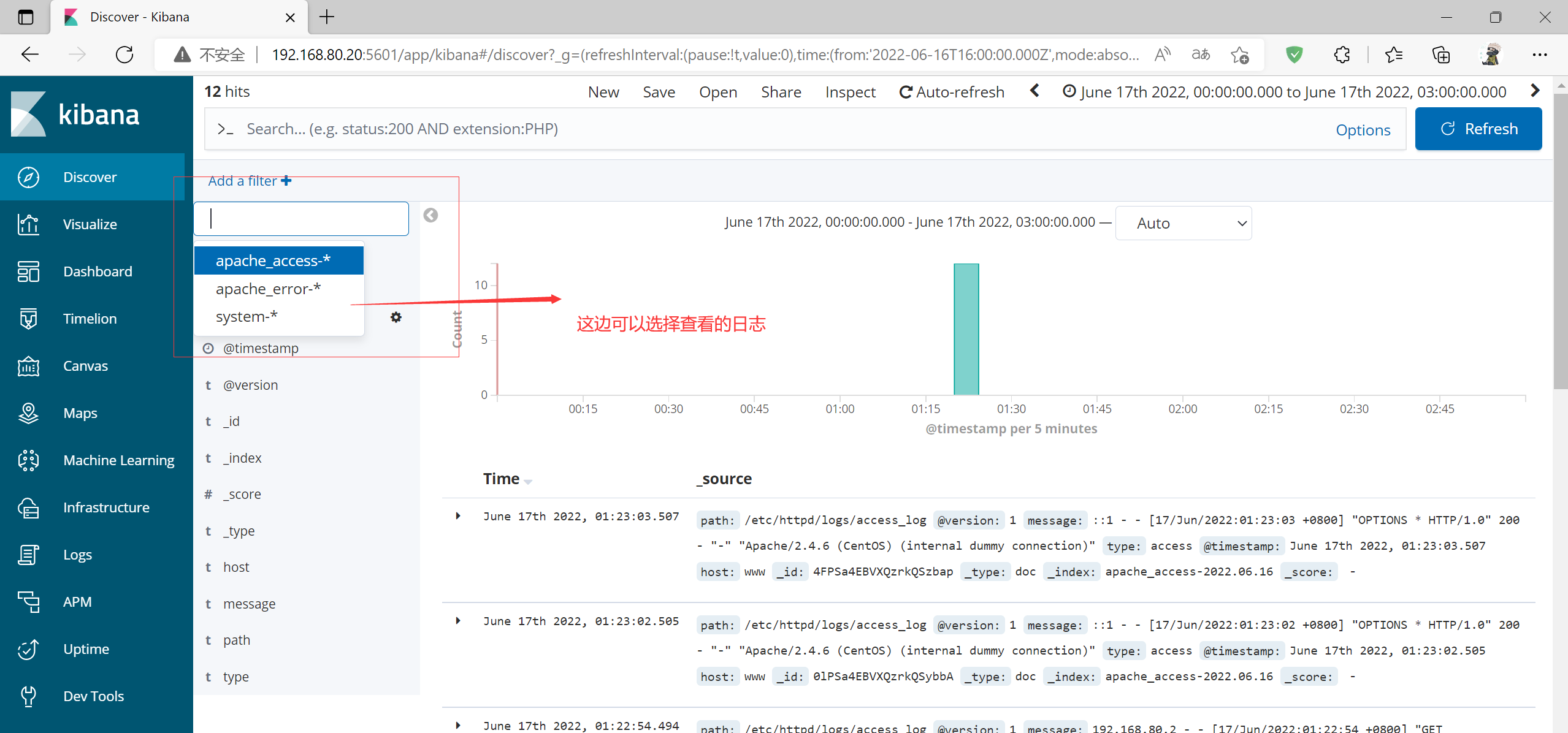
Task: Click the histogram bar at 01:20
Action: (966, 329)
